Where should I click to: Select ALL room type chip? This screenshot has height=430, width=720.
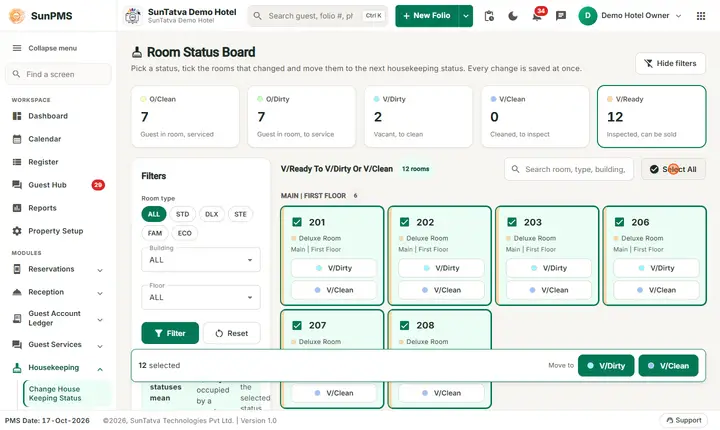(154, 214)
